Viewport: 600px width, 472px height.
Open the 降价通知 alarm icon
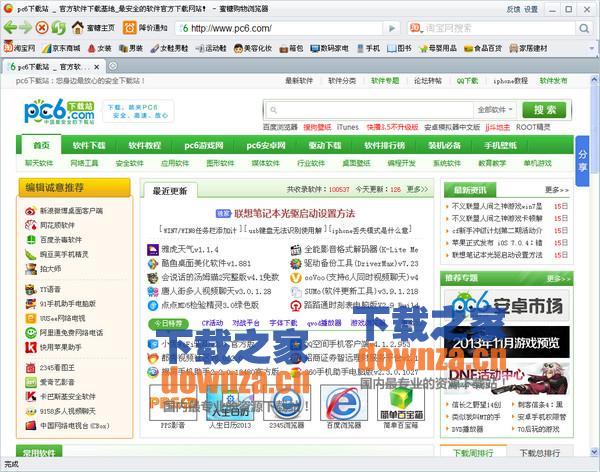(x=129, y=28)
